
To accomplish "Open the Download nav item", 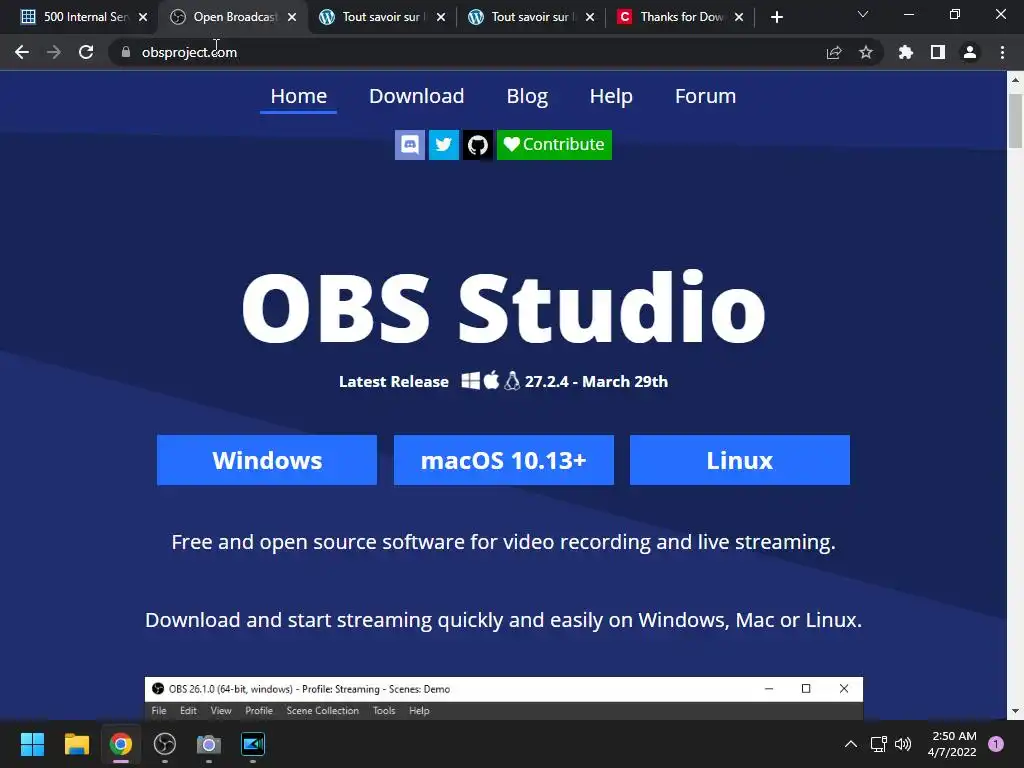I will pos(417,96).
